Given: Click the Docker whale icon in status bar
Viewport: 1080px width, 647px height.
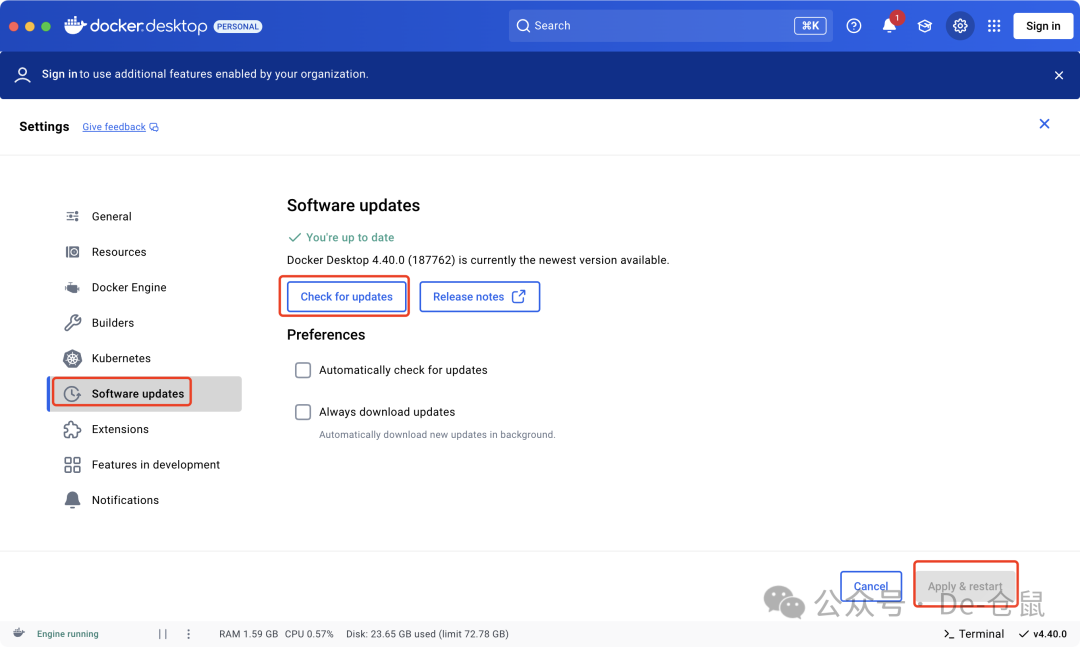Looking at the screenshot, I should (18, 633).
